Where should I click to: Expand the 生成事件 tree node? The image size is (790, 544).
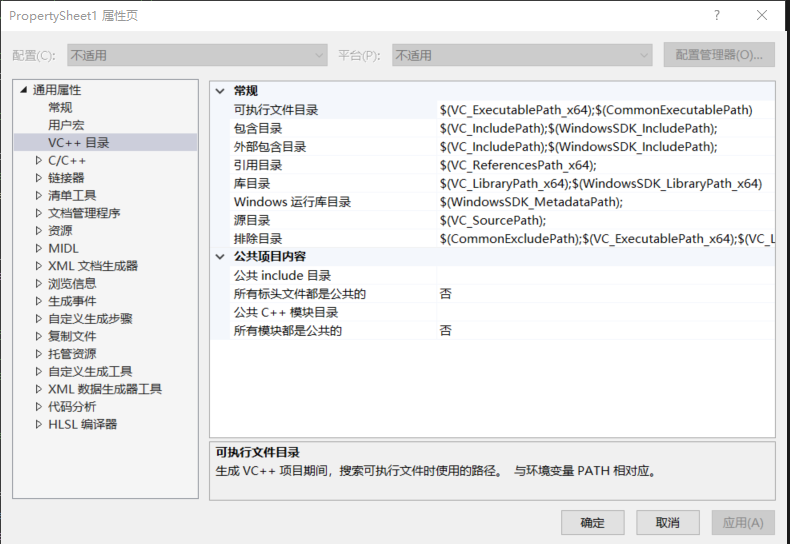(x=39, y=301)
